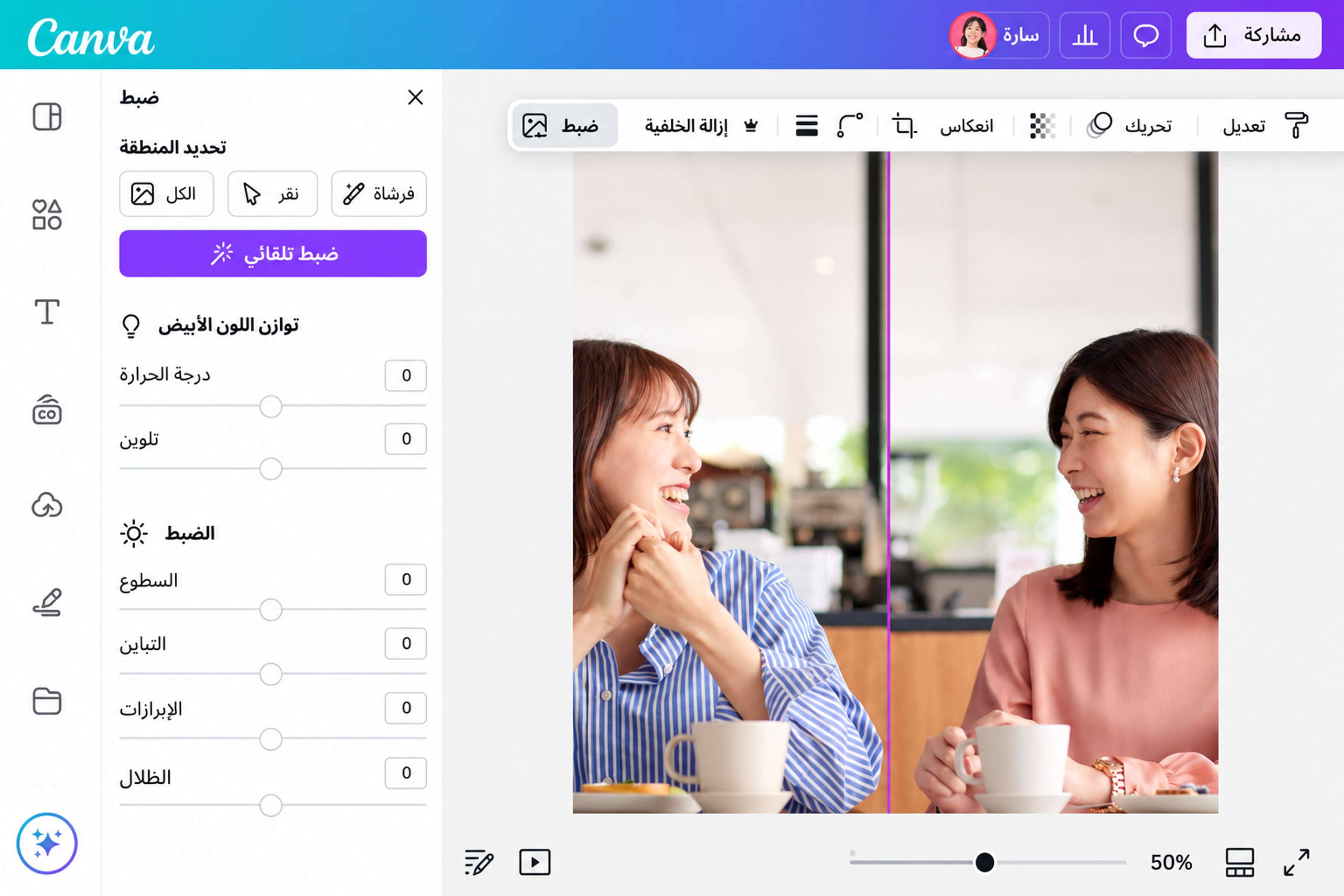Select the crop tool icon
The height and width of the screenshot is (896, 1344).
click(905, 125)
